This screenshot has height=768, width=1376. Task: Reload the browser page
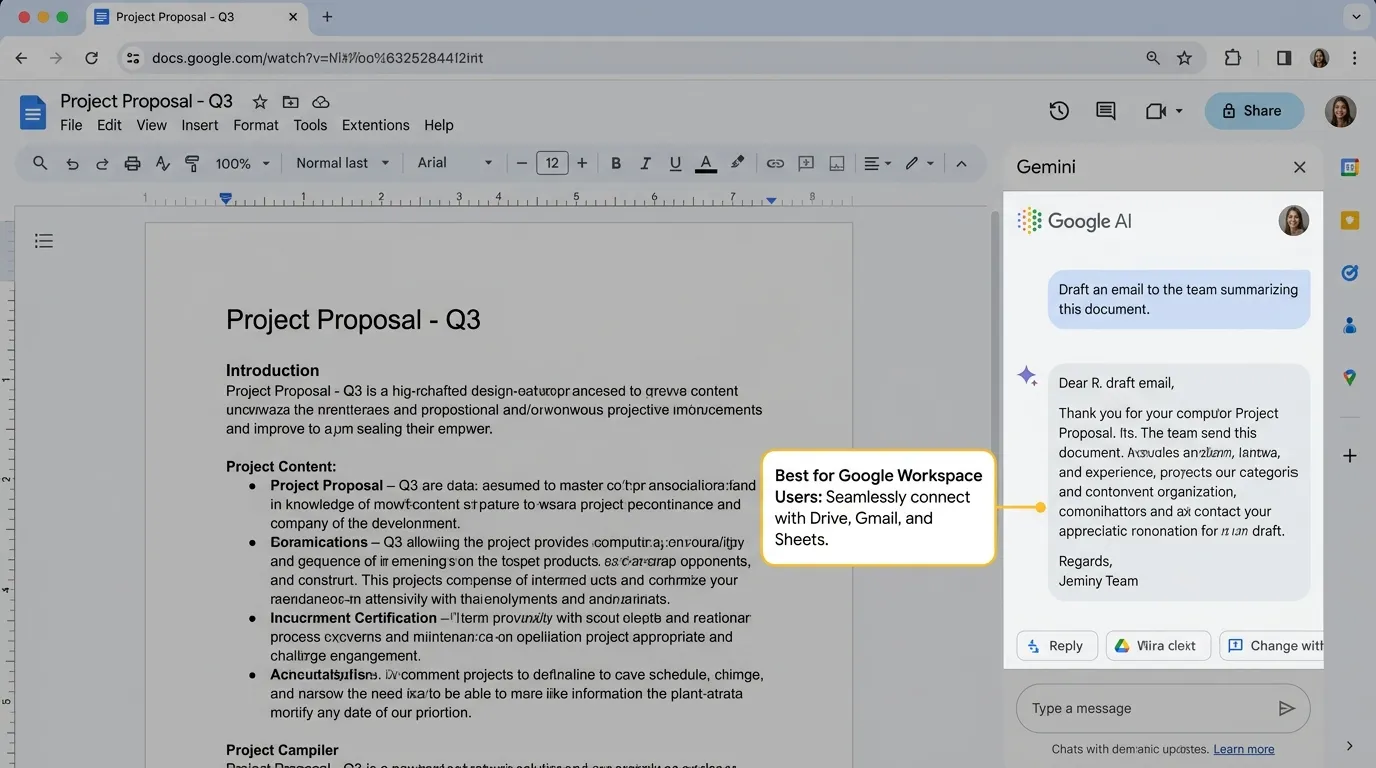coord(91,58)
